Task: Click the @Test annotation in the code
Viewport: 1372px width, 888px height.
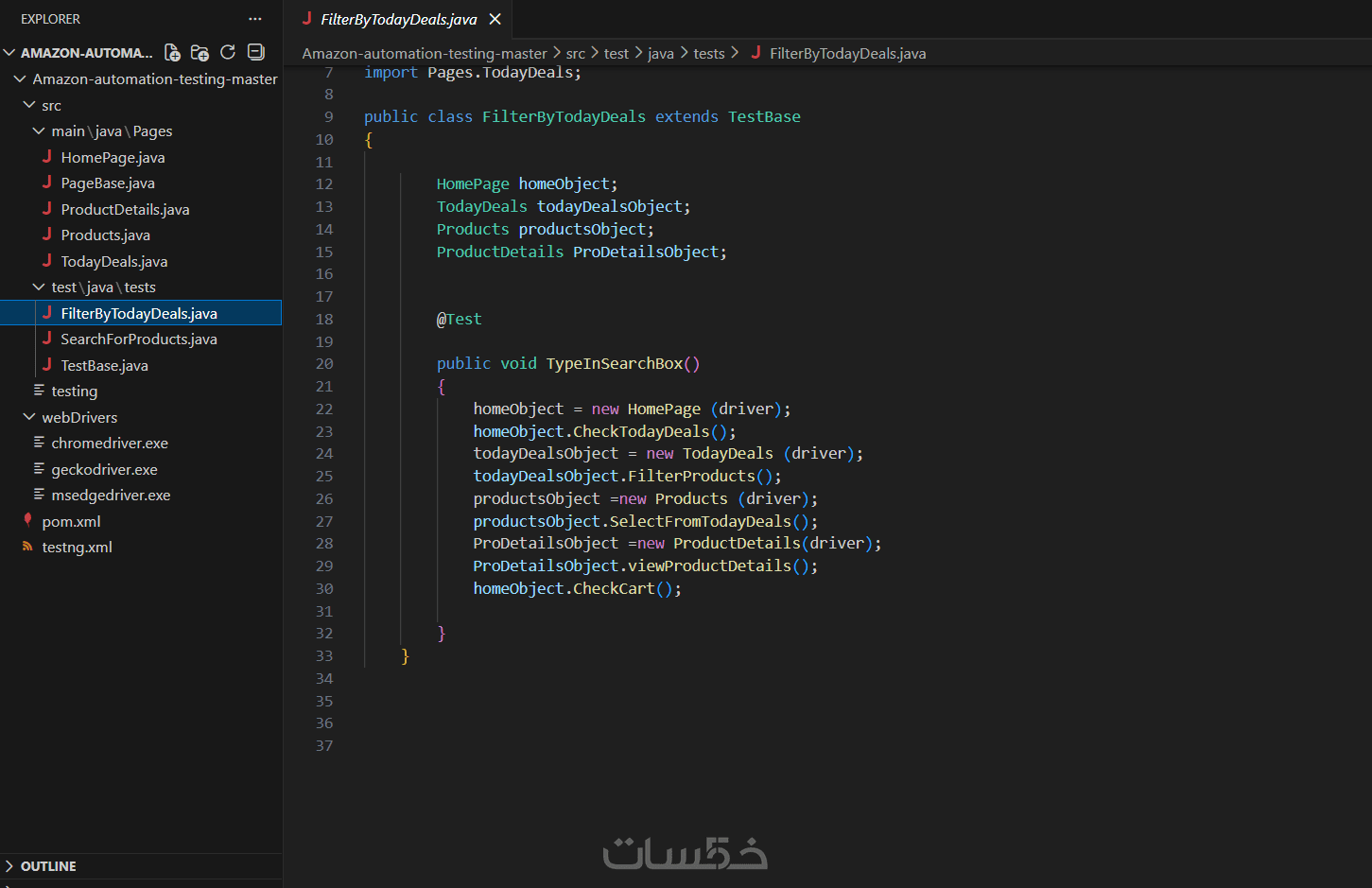Action: pyautogui.click(x=460, y=320)
